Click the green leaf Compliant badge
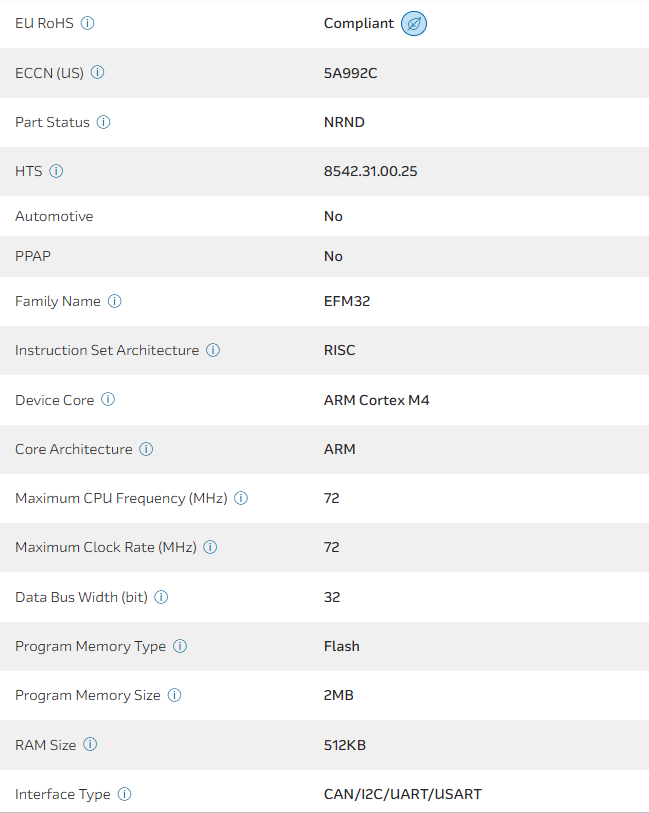649x813 pixels. pos(414,23)
